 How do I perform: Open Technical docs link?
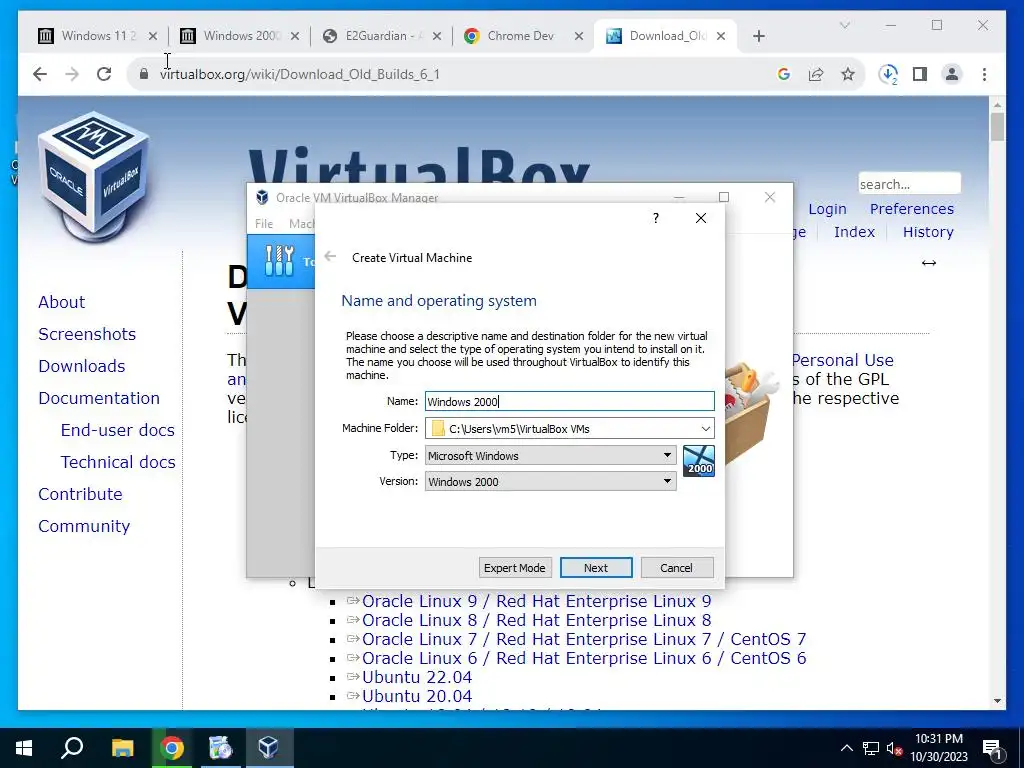click(x=118, y=462)
